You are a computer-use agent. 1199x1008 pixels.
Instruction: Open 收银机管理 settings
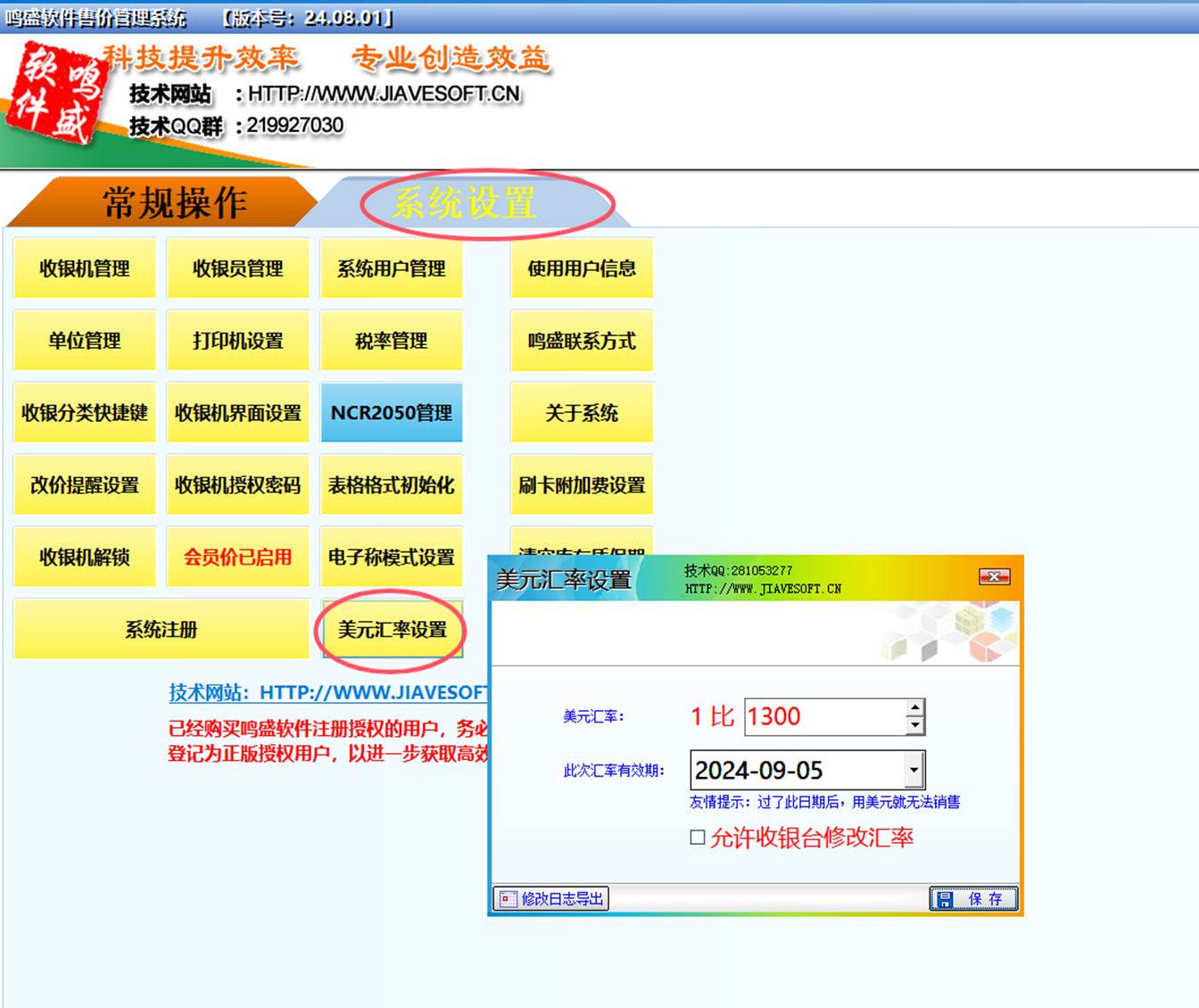(x=85, y=269)
